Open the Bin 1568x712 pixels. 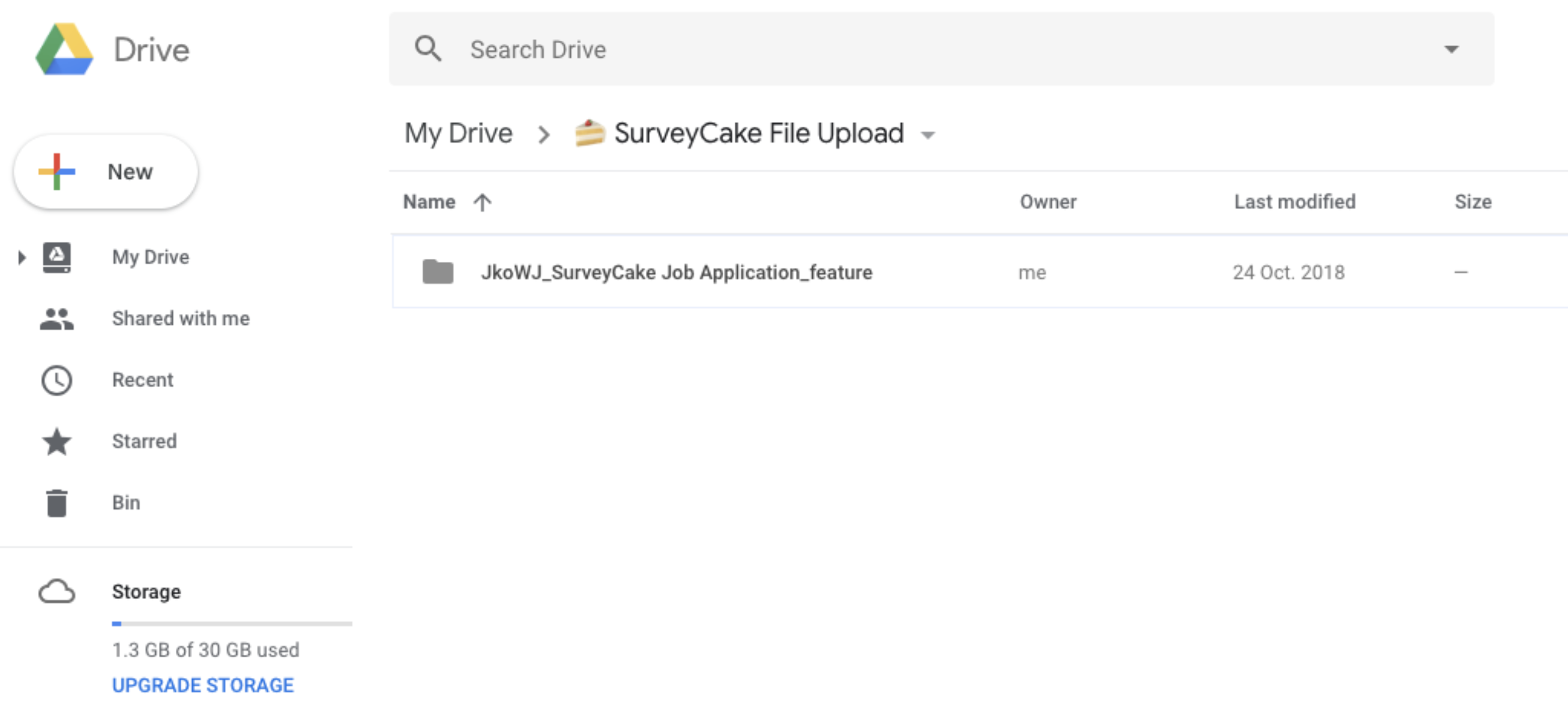[125, 502]
